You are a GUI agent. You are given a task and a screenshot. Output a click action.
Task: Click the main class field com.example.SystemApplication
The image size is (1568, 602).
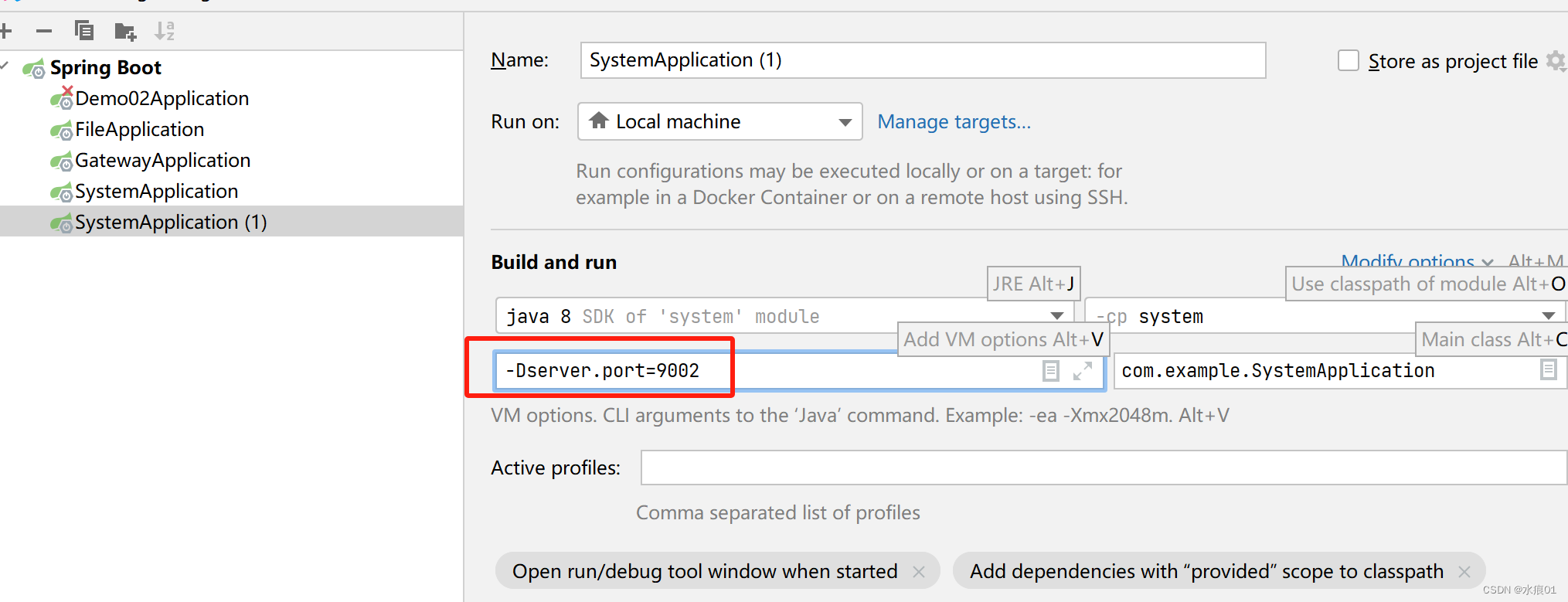coord(1341,371)
